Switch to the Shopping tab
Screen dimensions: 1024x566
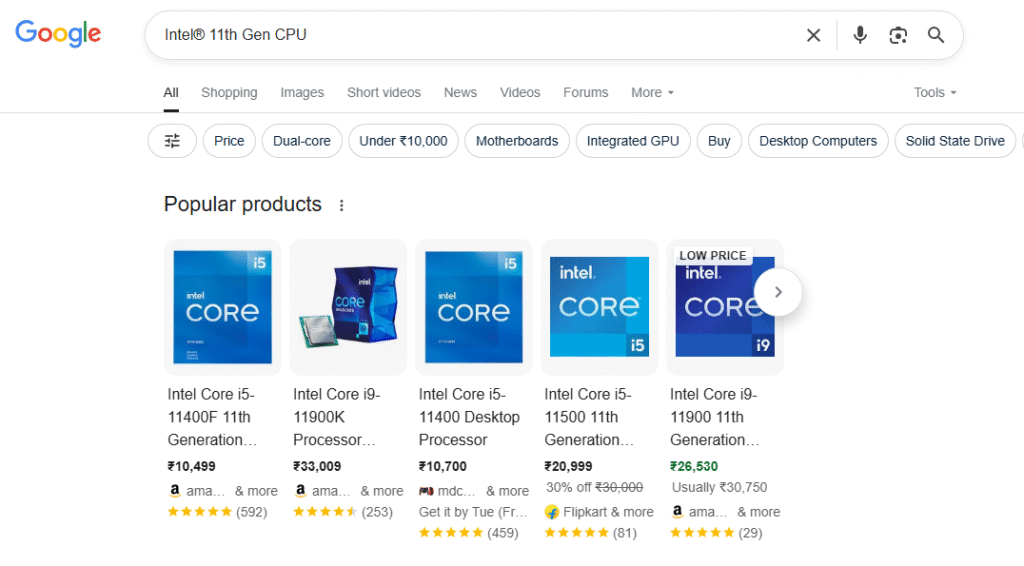coord(229,93)
